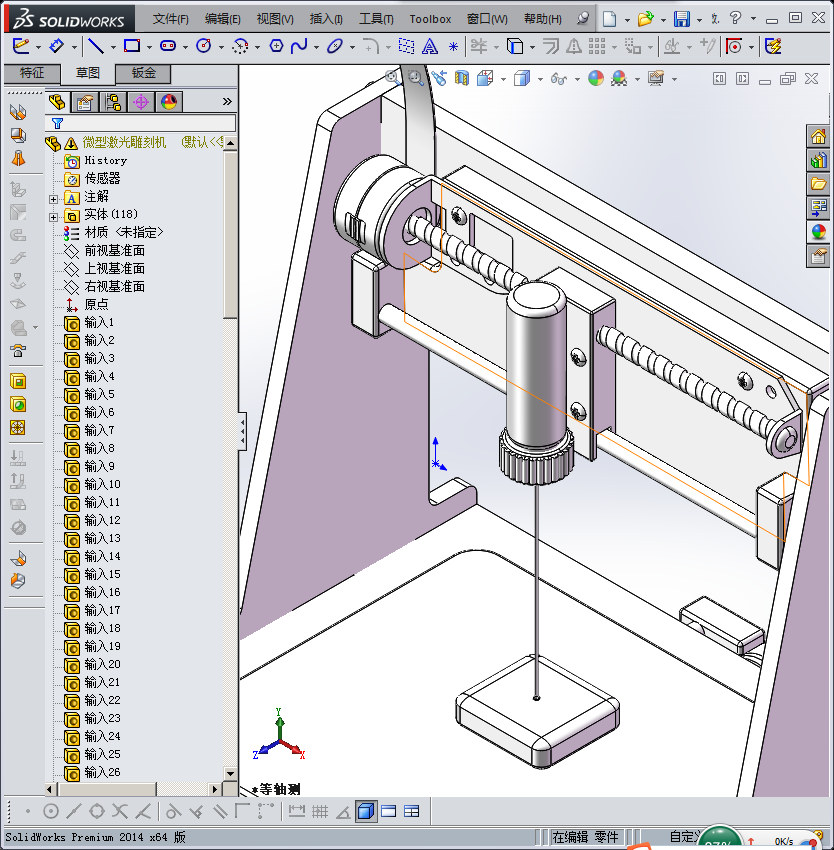Viewport: 834px width, 850px height.
Task: Click the feature tree down scroll arrow
Action: [x=230, y=774]
